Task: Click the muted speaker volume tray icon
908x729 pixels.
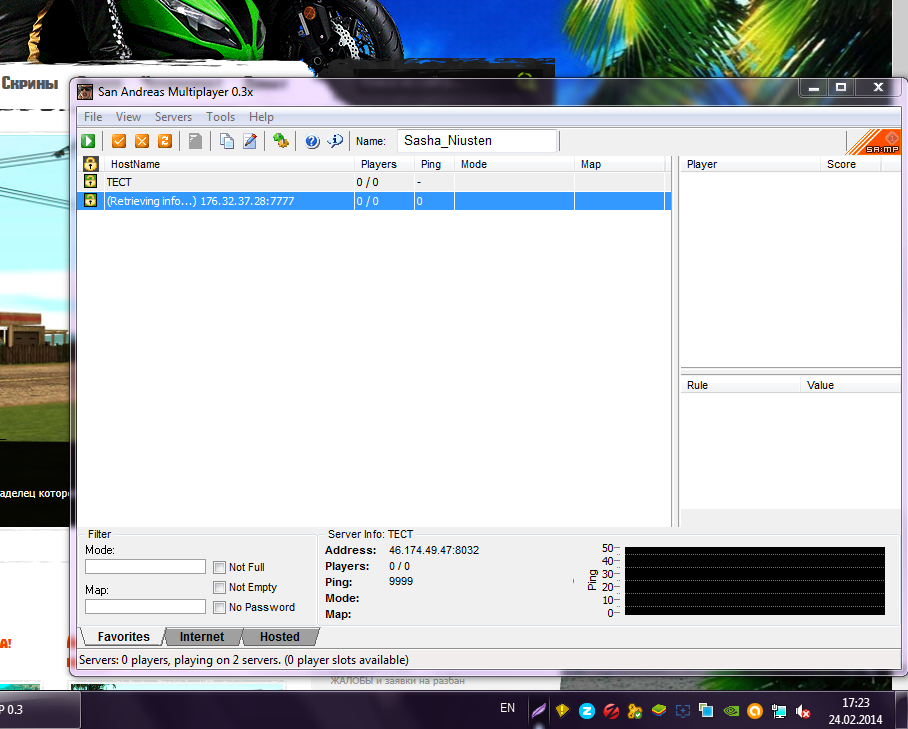Action: pos(803,711)
